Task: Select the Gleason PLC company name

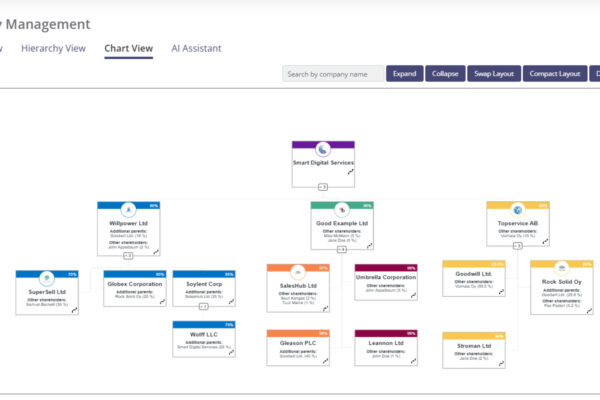Action: pos(298,343)
